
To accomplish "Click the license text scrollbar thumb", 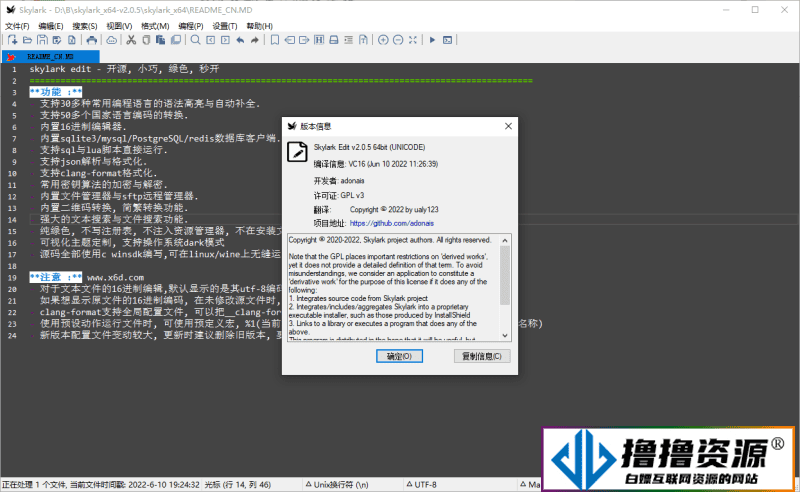I will (505, 275).
